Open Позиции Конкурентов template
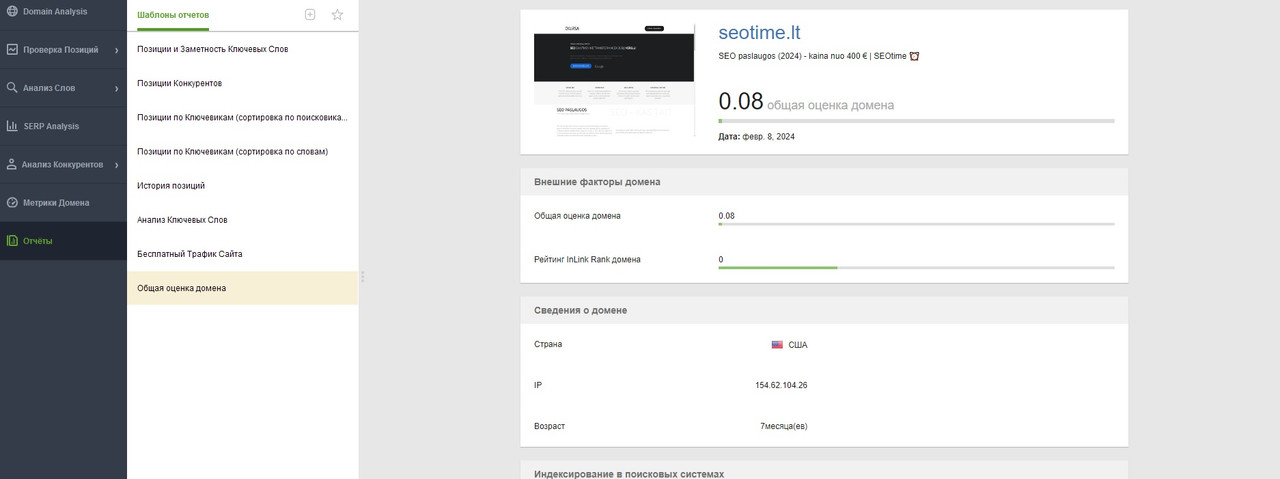This screenshot has width=1280, height=479. (242, 83)
